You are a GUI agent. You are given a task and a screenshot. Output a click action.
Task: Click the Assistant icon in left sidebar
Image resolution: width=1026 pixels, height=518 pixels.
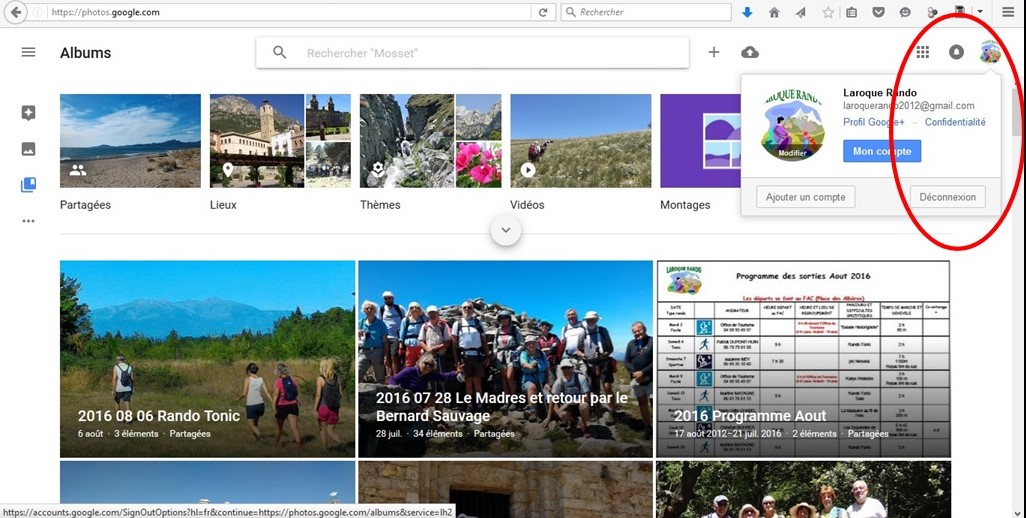pyautogui.click(x=28, y=113)
